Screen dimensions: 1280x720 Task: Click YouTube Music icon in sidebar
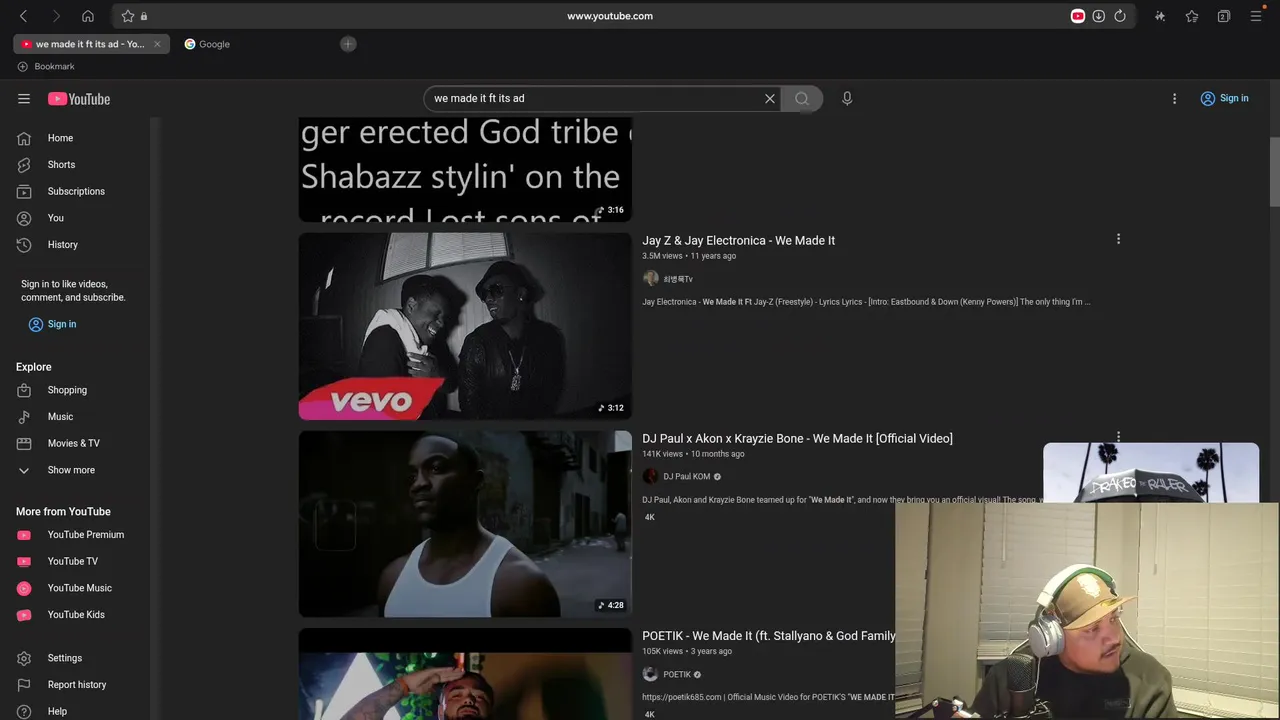click(24, 588)
